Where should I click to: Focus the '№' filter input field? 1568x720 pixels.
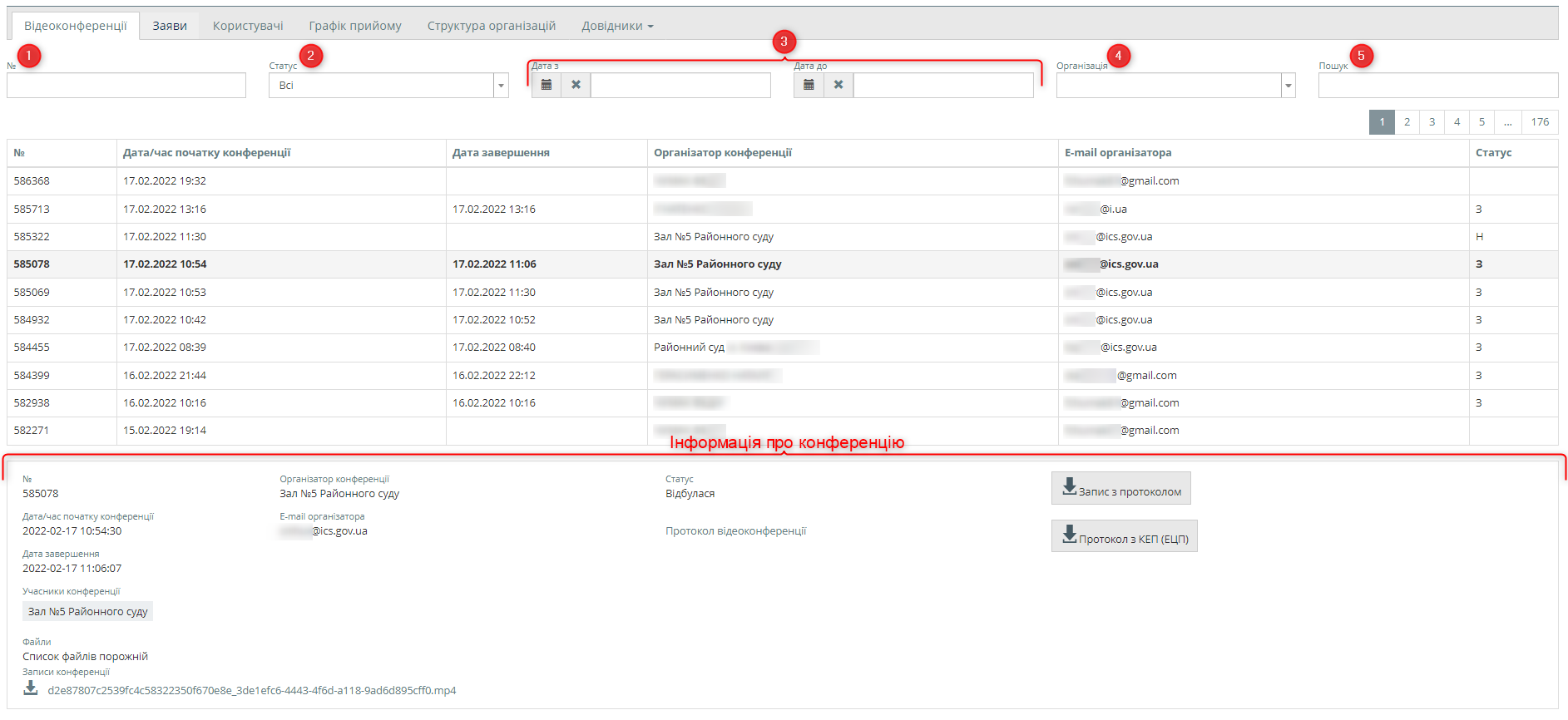126,86
